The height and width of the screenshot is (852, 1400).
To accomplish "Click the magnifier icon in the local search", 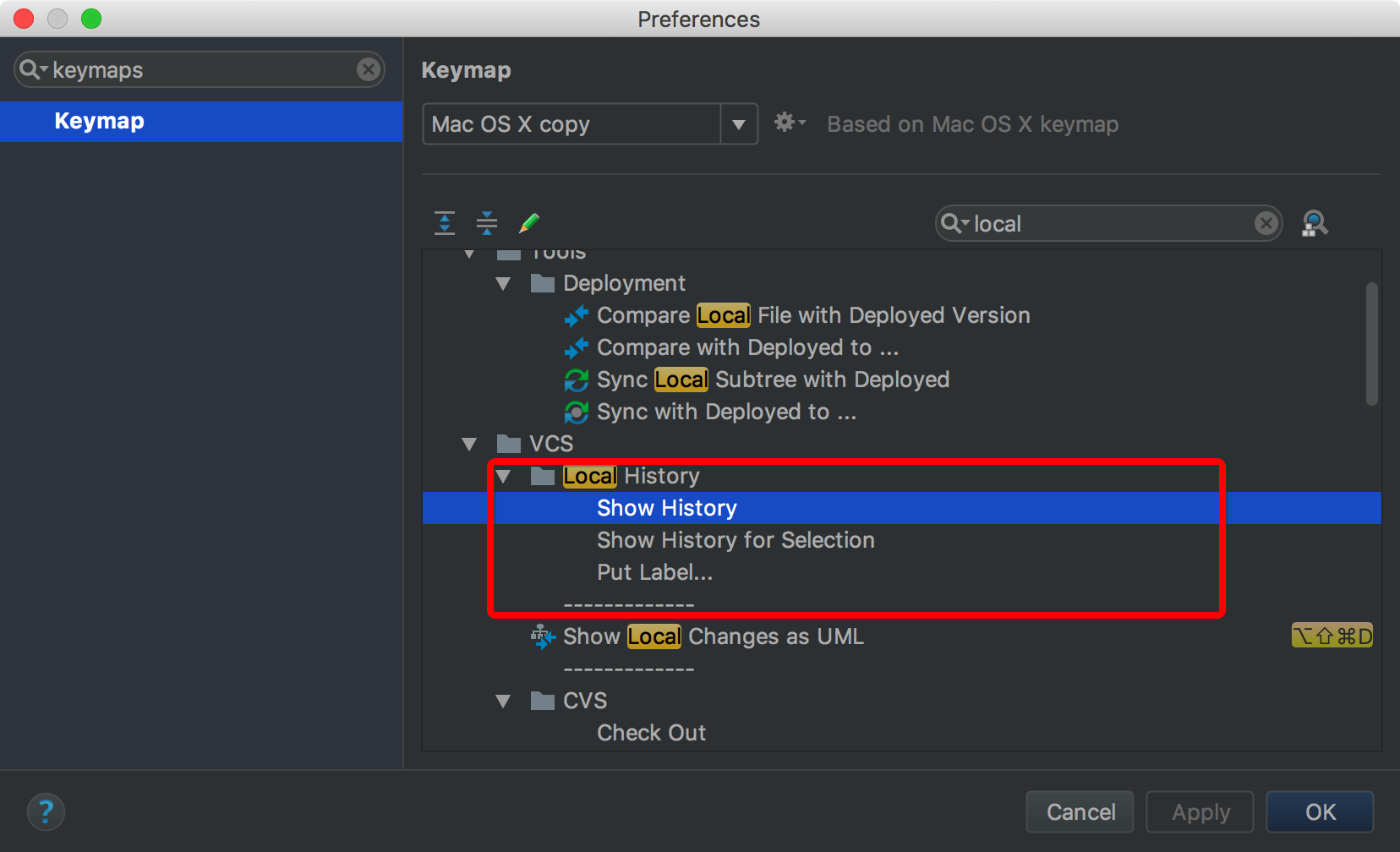I will pos(954,223).
